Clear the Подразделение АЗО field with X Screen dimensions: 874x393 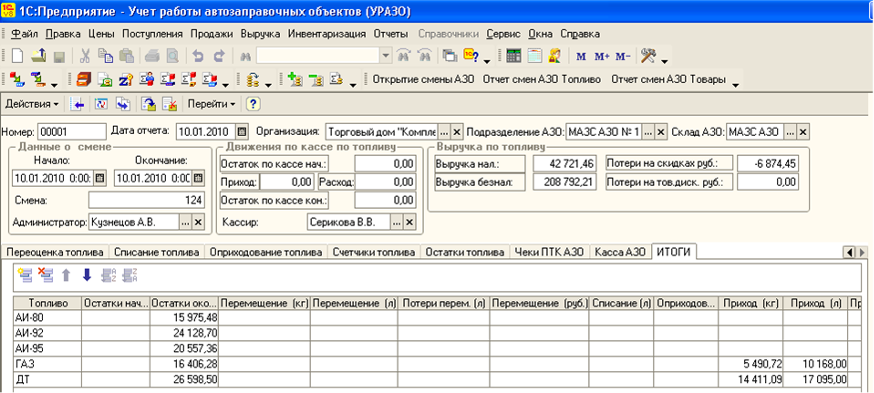[x=661, y=132]
